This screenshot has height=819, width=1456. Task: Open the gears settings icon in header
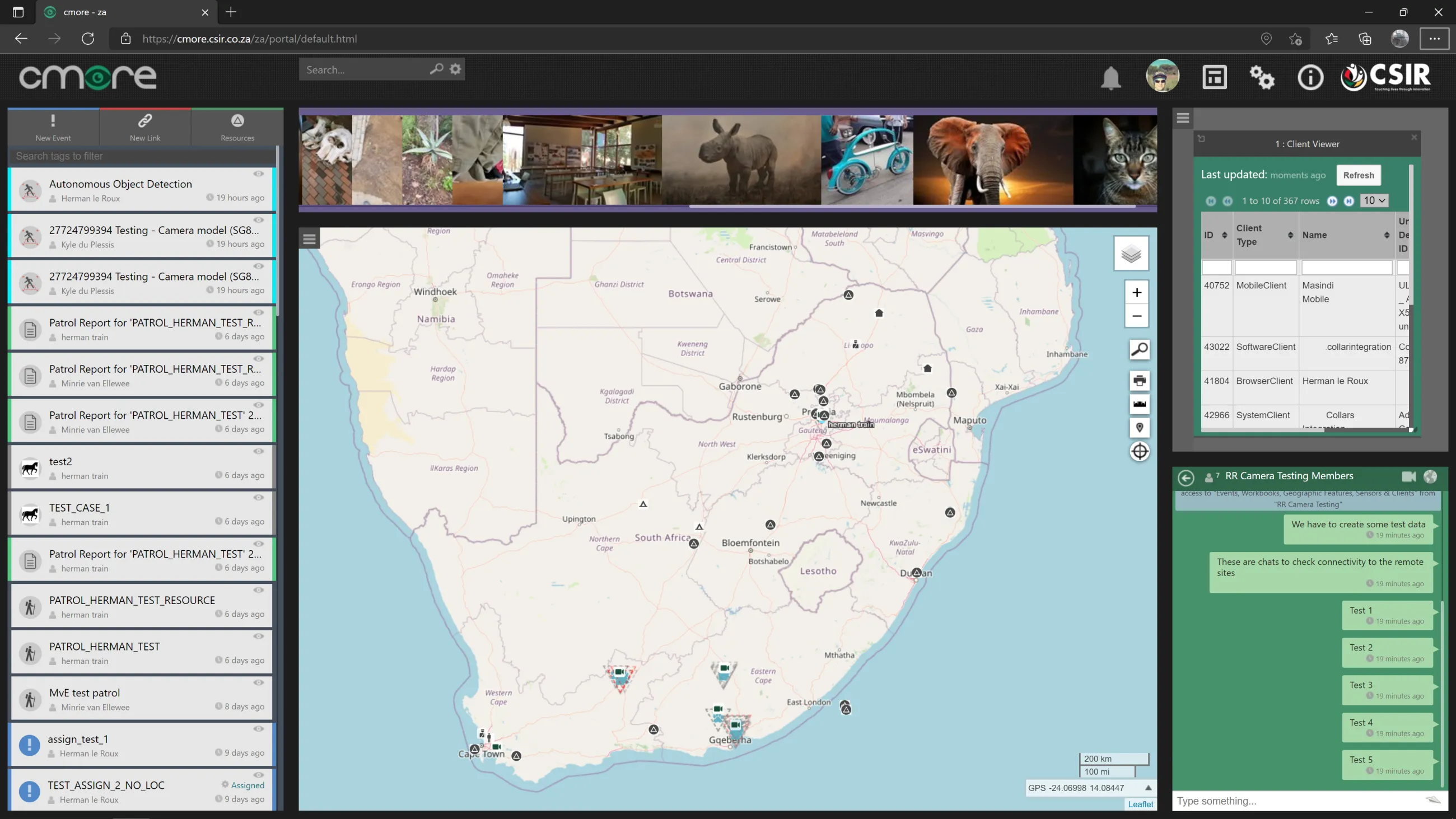pyautogui.click(x=1262, y=77)
